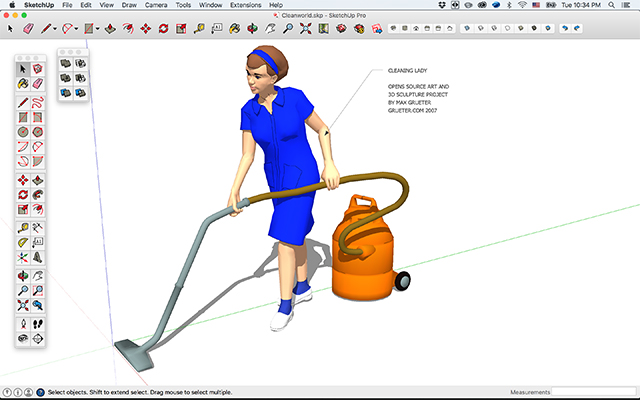The width and height of the screenshot is (640, 400).
Task: Activate the Walk tool footprints icon
Action: 38,324
